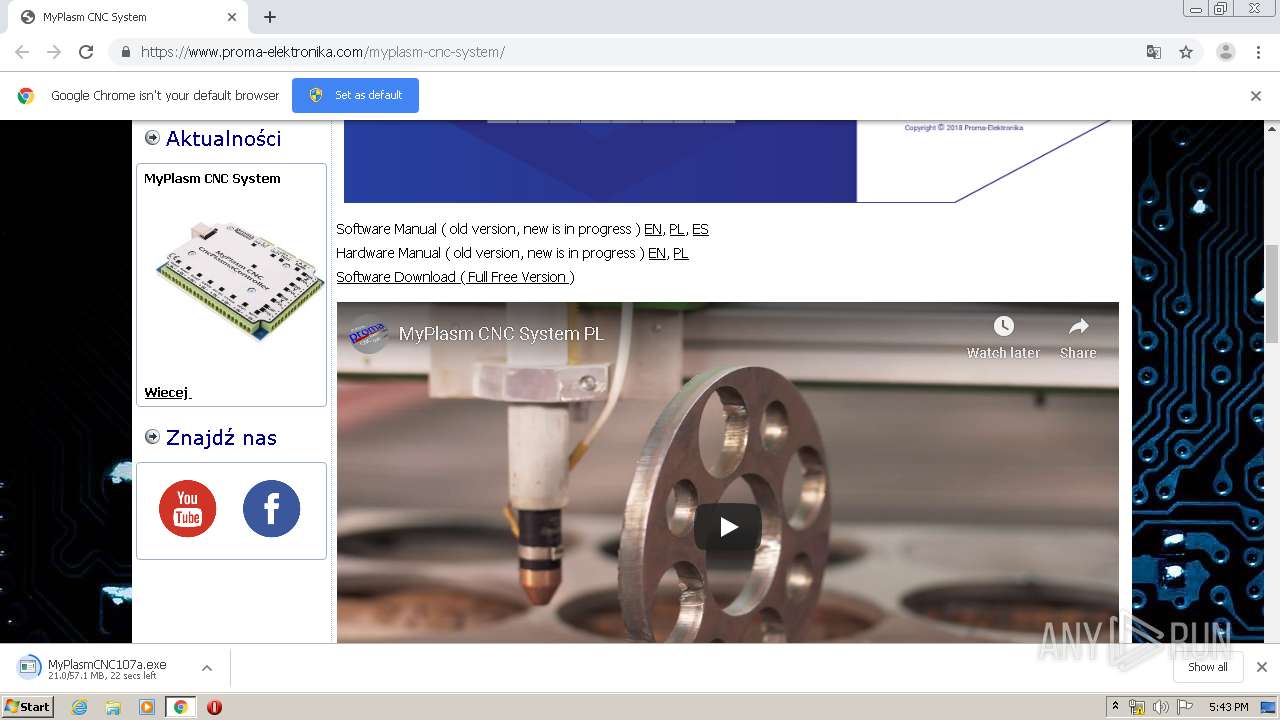Open the Hardware Manual EN link
This screenshot has width=1280, height=720.
[x=657, y=253]
